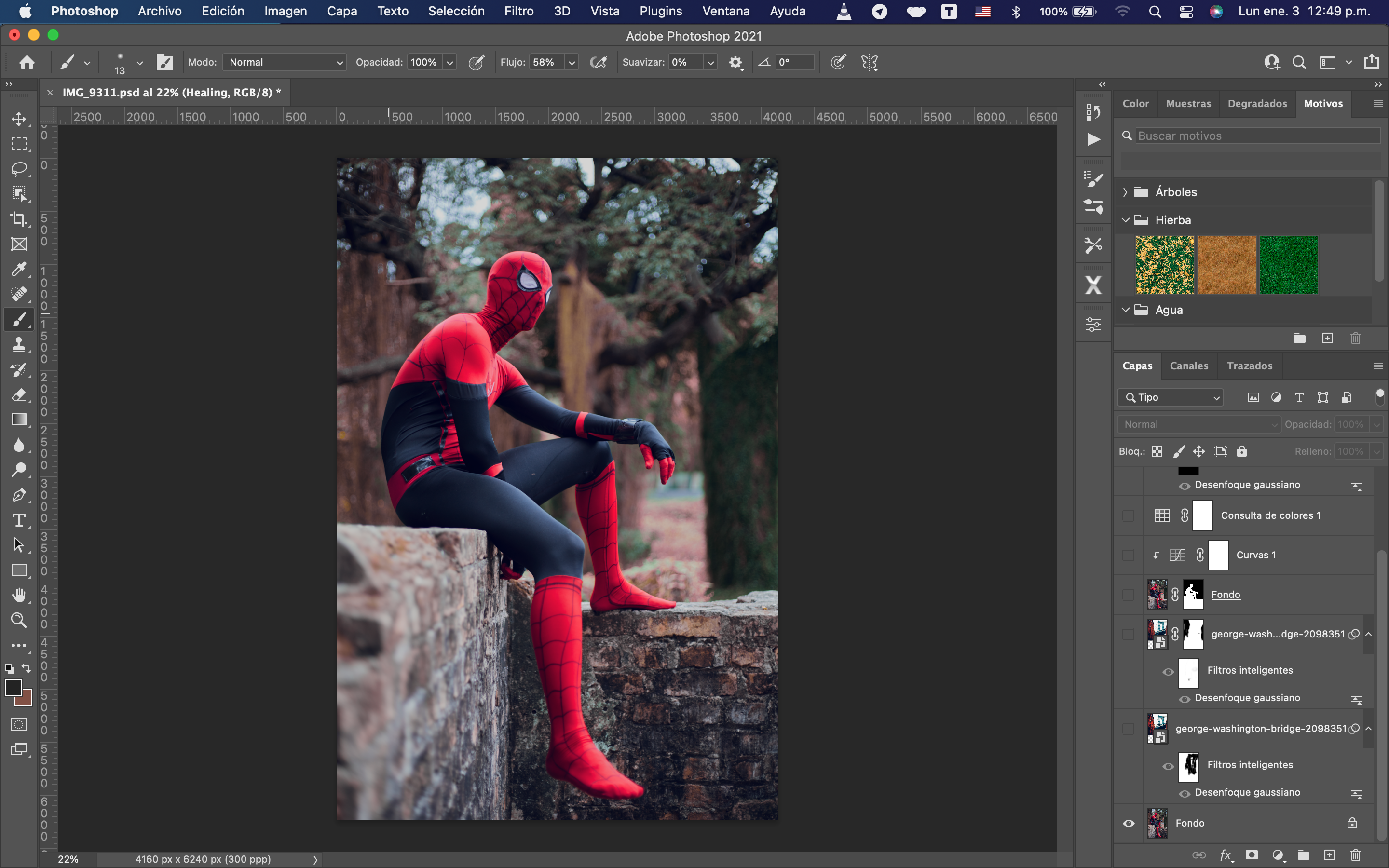Image resolution: width=1389 pixels, height=868 pixels.
Task: Select the Dodge tool
Action: (19, 470)
